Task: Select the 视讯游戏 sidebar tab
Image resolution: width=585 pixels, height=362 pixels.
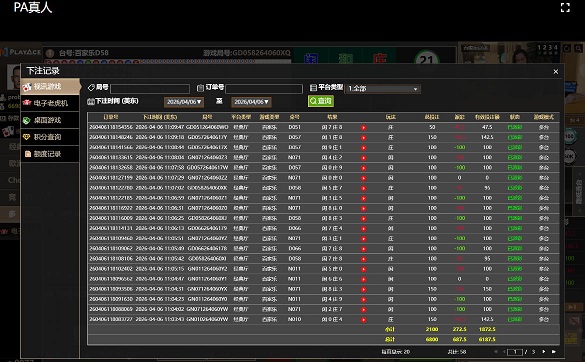Action: (50, 87)
